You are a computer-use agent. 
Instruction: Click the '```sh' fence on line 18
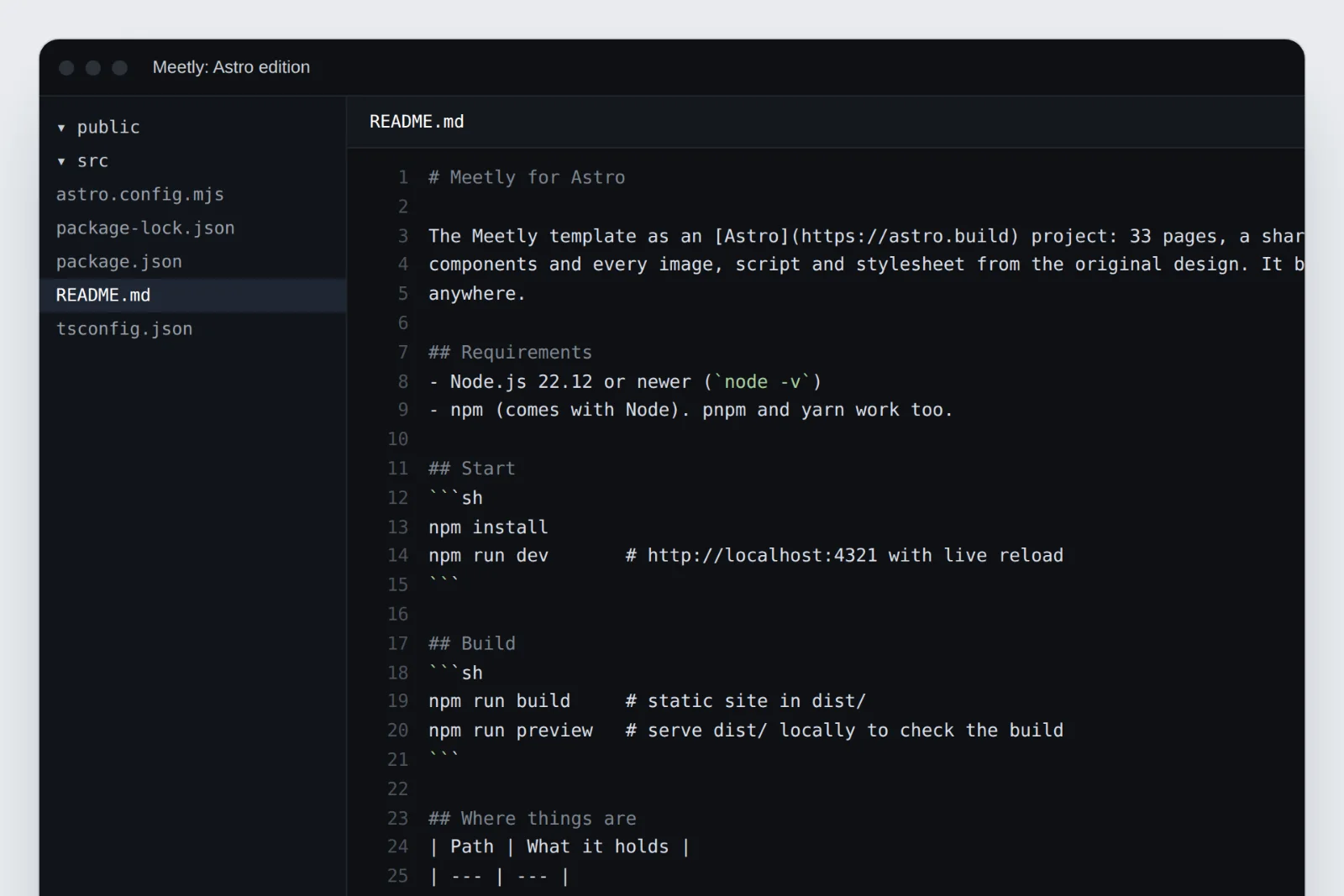click(x=455, y=673)
